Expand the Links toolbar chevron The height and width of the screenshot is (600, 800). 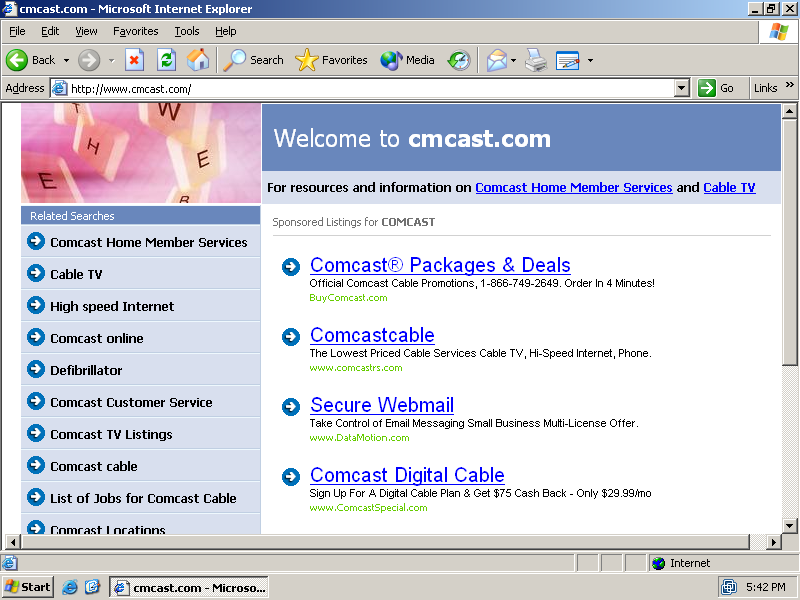tap(790, 85)
